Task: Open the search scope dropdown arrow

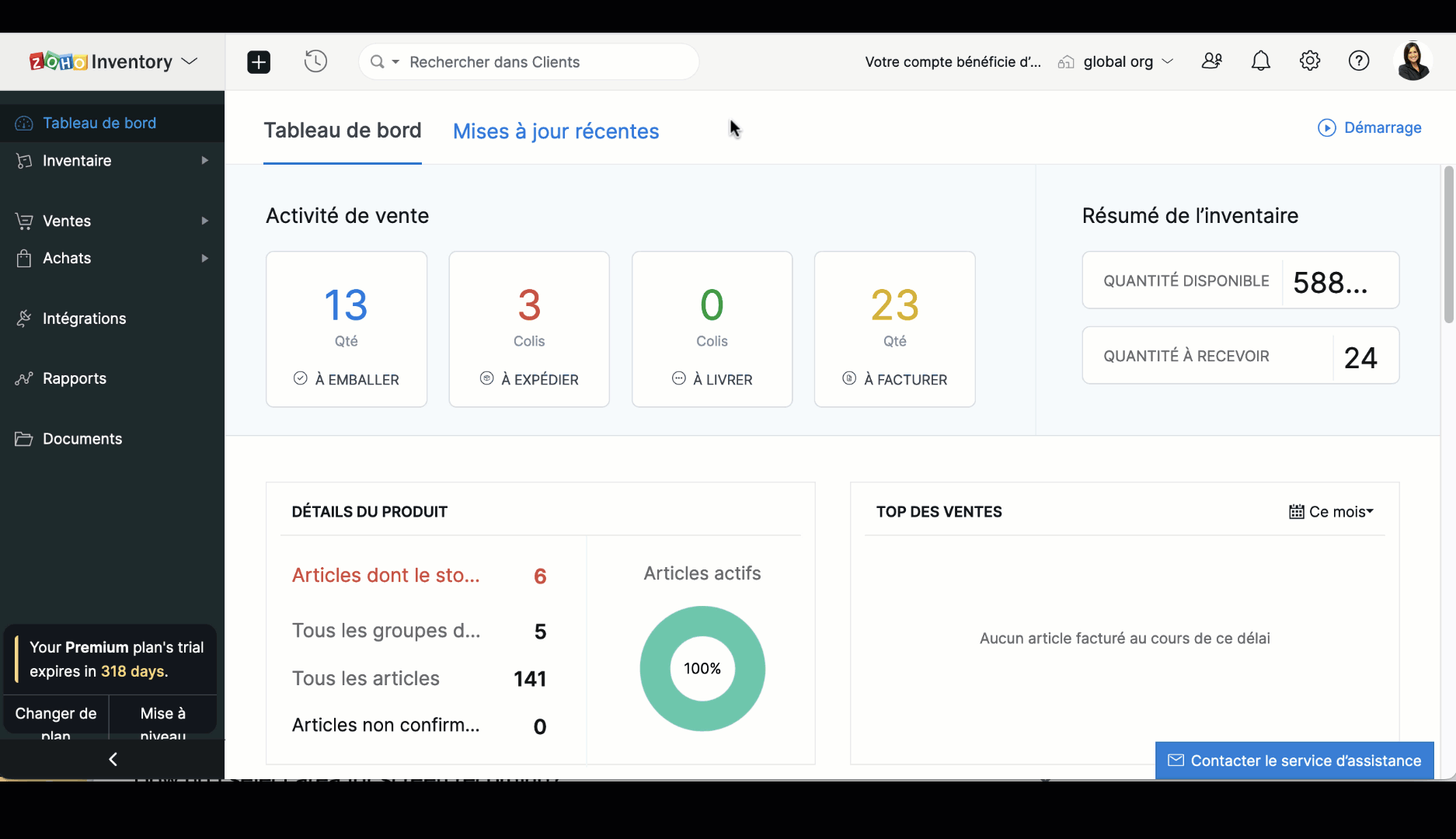Action: point(395,62)
